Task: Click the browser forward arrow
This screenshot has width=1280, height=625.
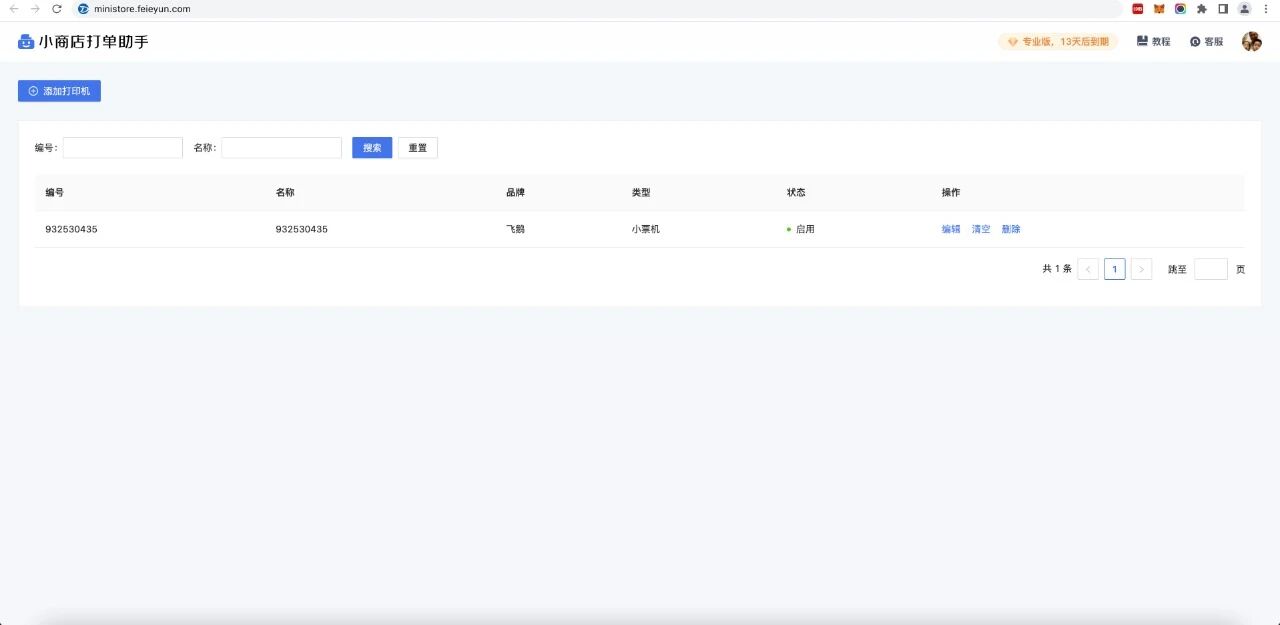Action: point(35,8)
